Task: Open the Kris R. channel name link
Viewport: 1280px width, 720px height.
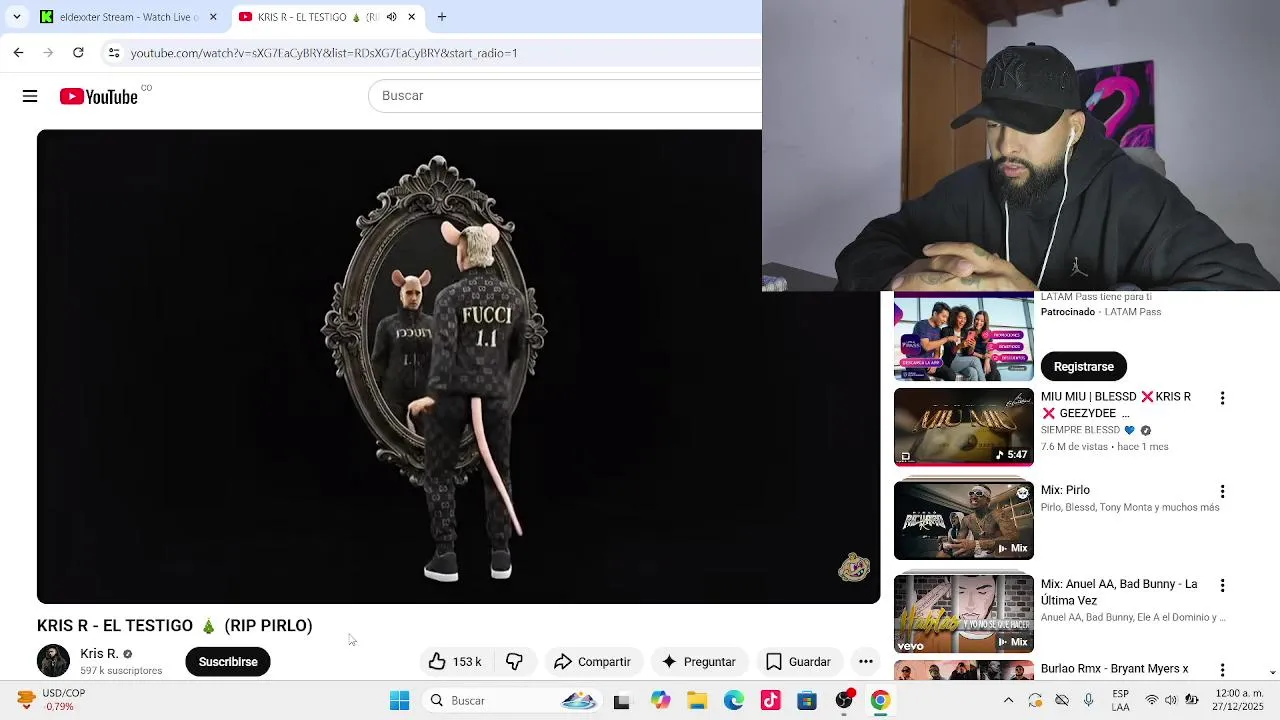Action: pos(99,653)
